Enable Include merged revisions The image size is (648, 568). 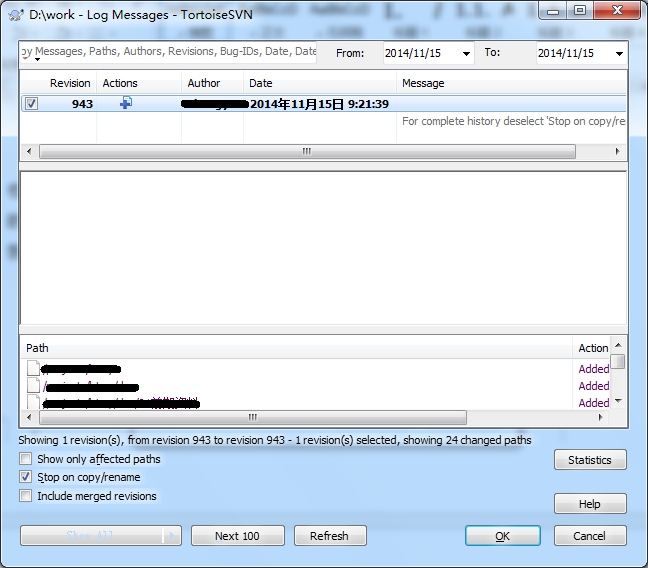click(26, 495)
